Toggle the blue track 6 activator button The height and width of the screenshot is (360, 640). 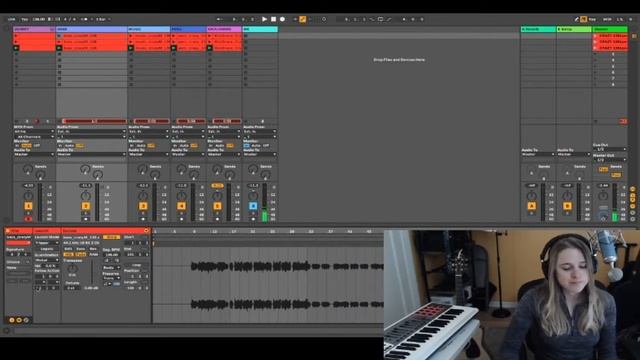pos(253,206)
